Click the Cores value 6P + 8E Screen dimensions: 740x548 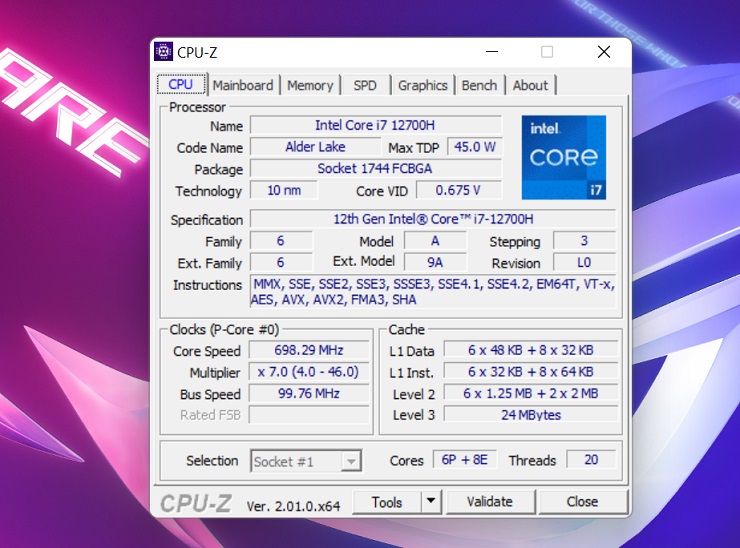465,460
